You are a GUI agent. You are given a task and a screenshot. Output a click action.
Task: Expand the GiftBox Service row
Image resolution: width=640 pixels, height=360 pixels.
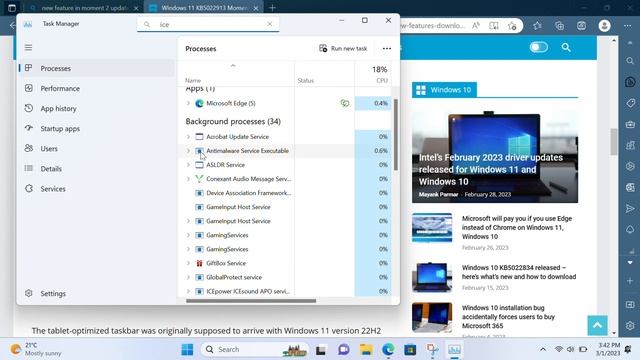click(x=188, y=263)
